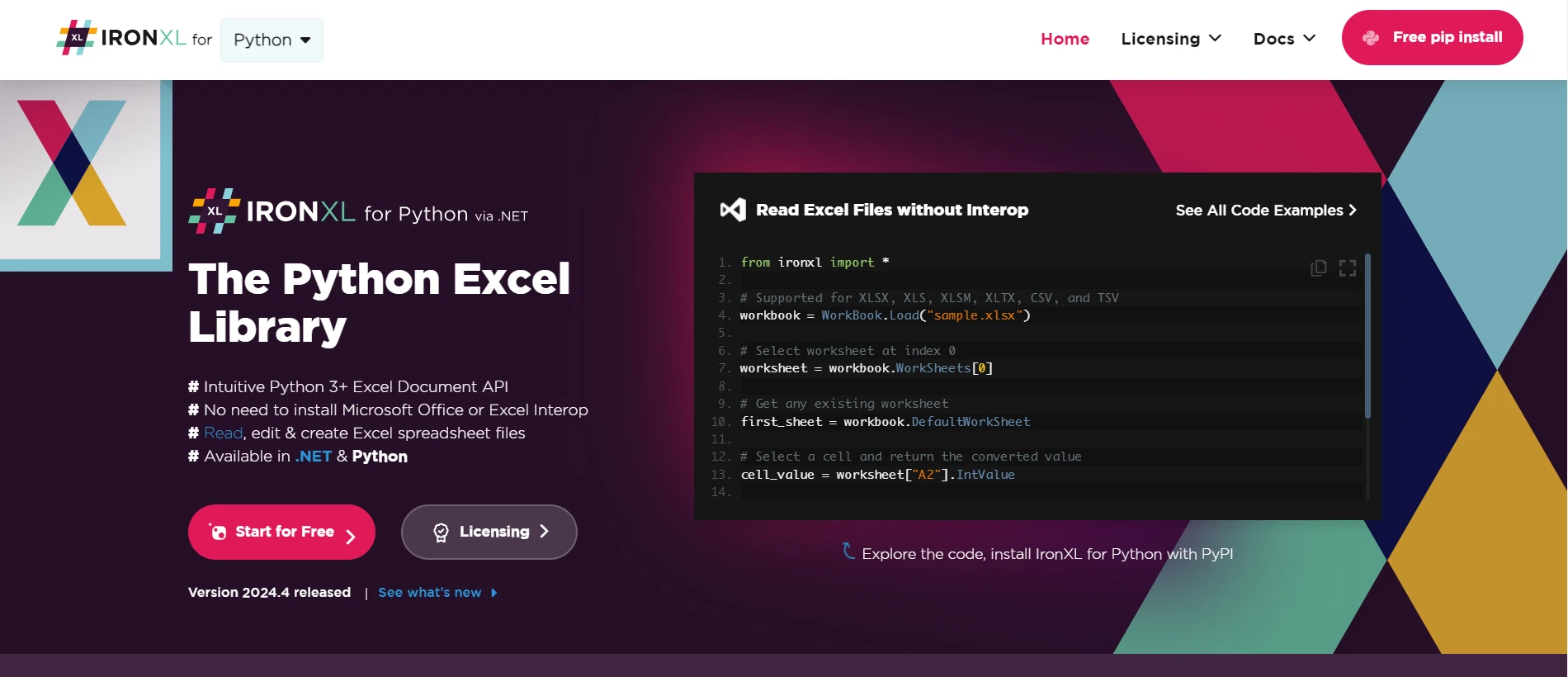The height and width of the screenshot is (677, 1568).
Task: Click the arrow next to See what's new
Action: pos(494,593)
